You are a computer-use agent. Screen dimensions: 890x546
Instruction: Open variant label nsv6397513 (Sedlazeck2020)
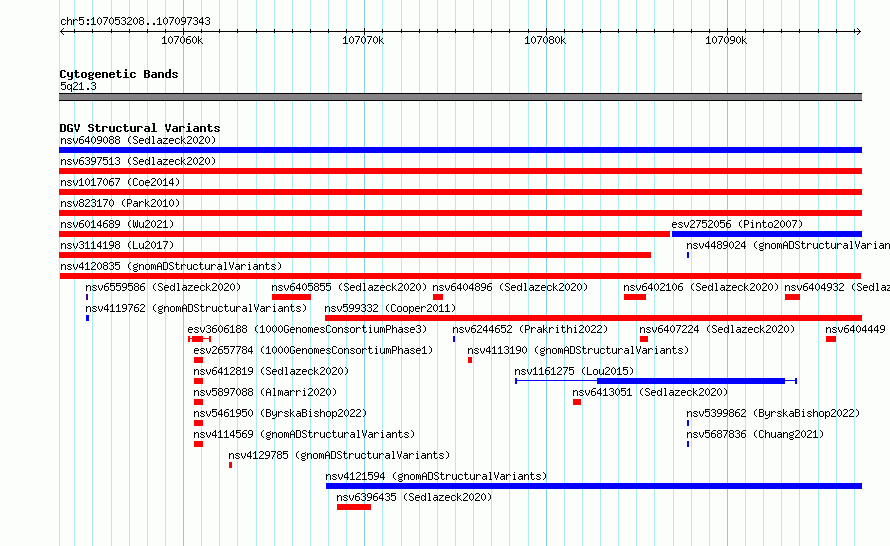(x=138, y=161)
